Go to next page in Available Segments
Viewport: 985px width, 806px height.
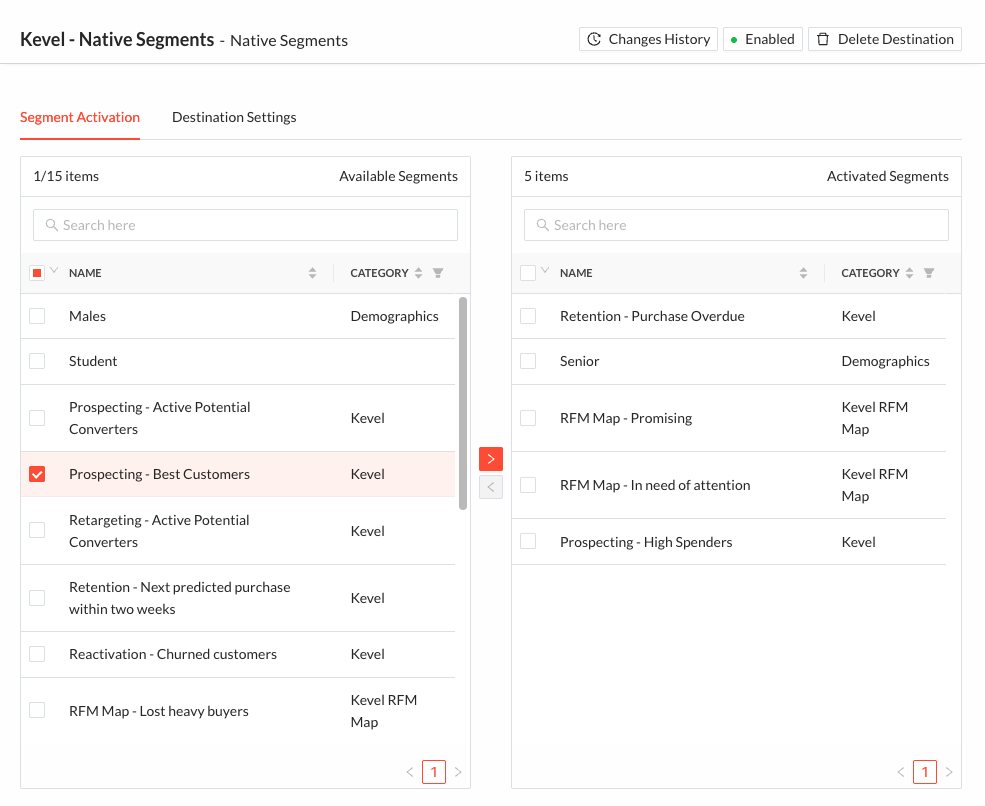pyautogui.click(x=458, y=772)
